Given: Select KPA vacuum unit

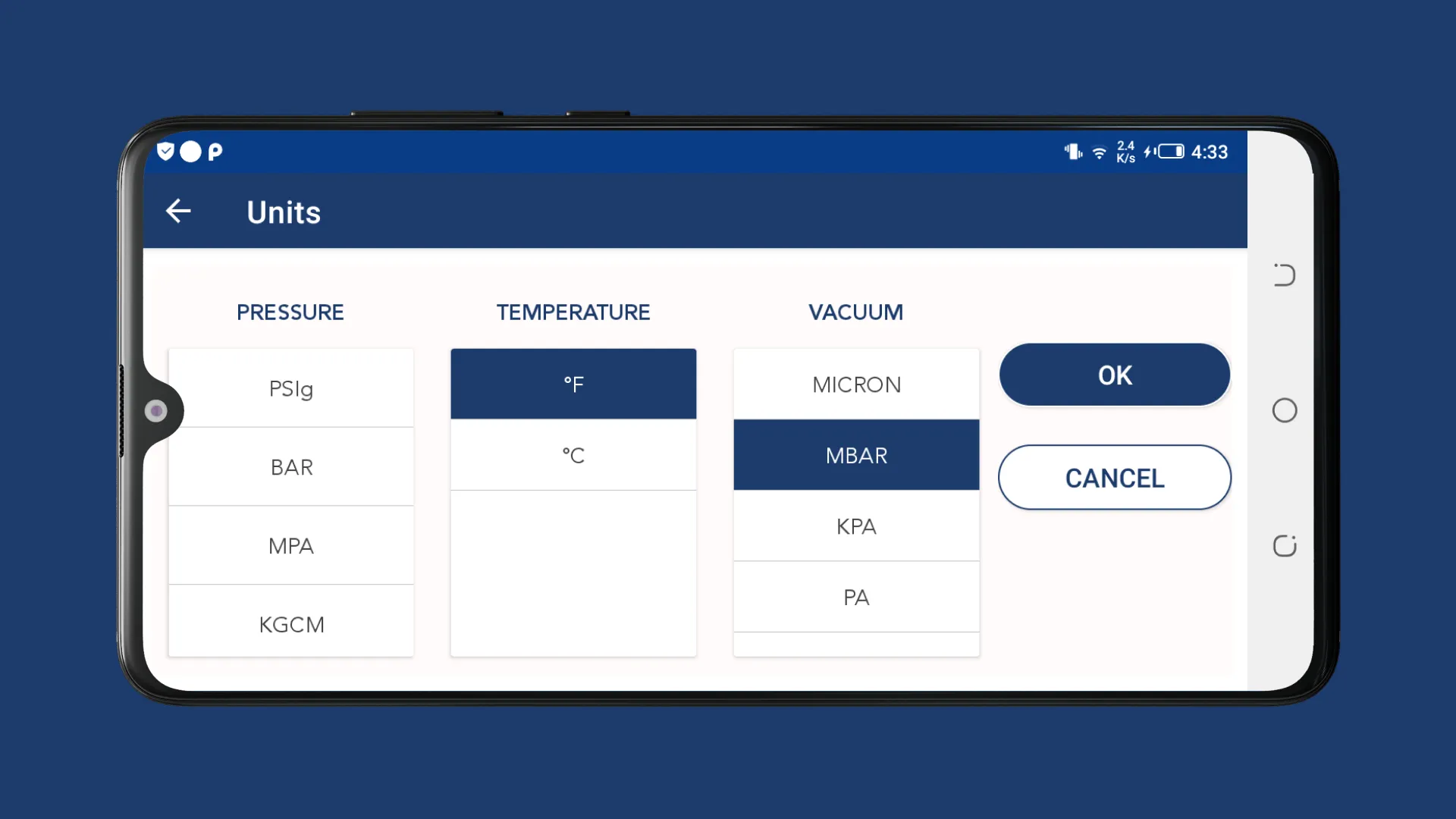Looking at the screenshot, I should point(856,525).
